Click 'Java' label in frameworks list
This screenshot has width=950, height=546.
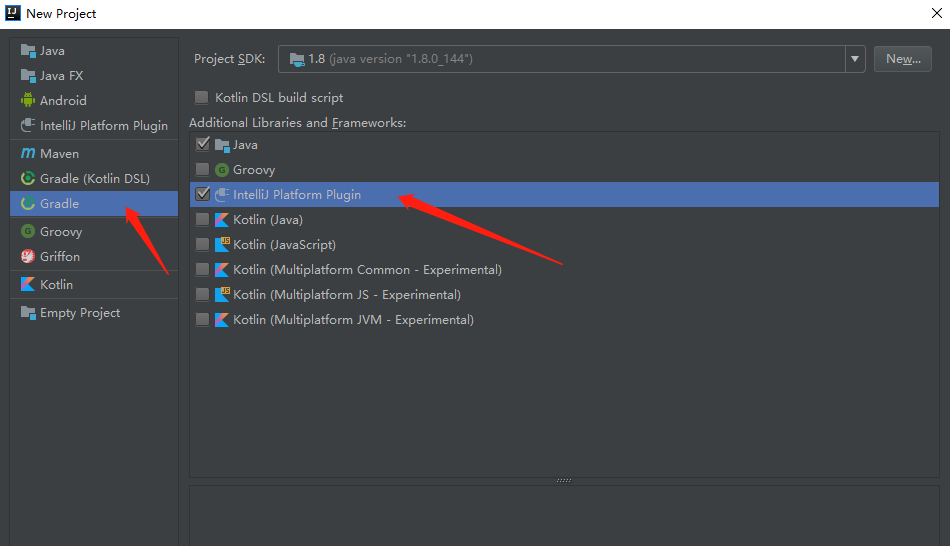coord(245,145)
